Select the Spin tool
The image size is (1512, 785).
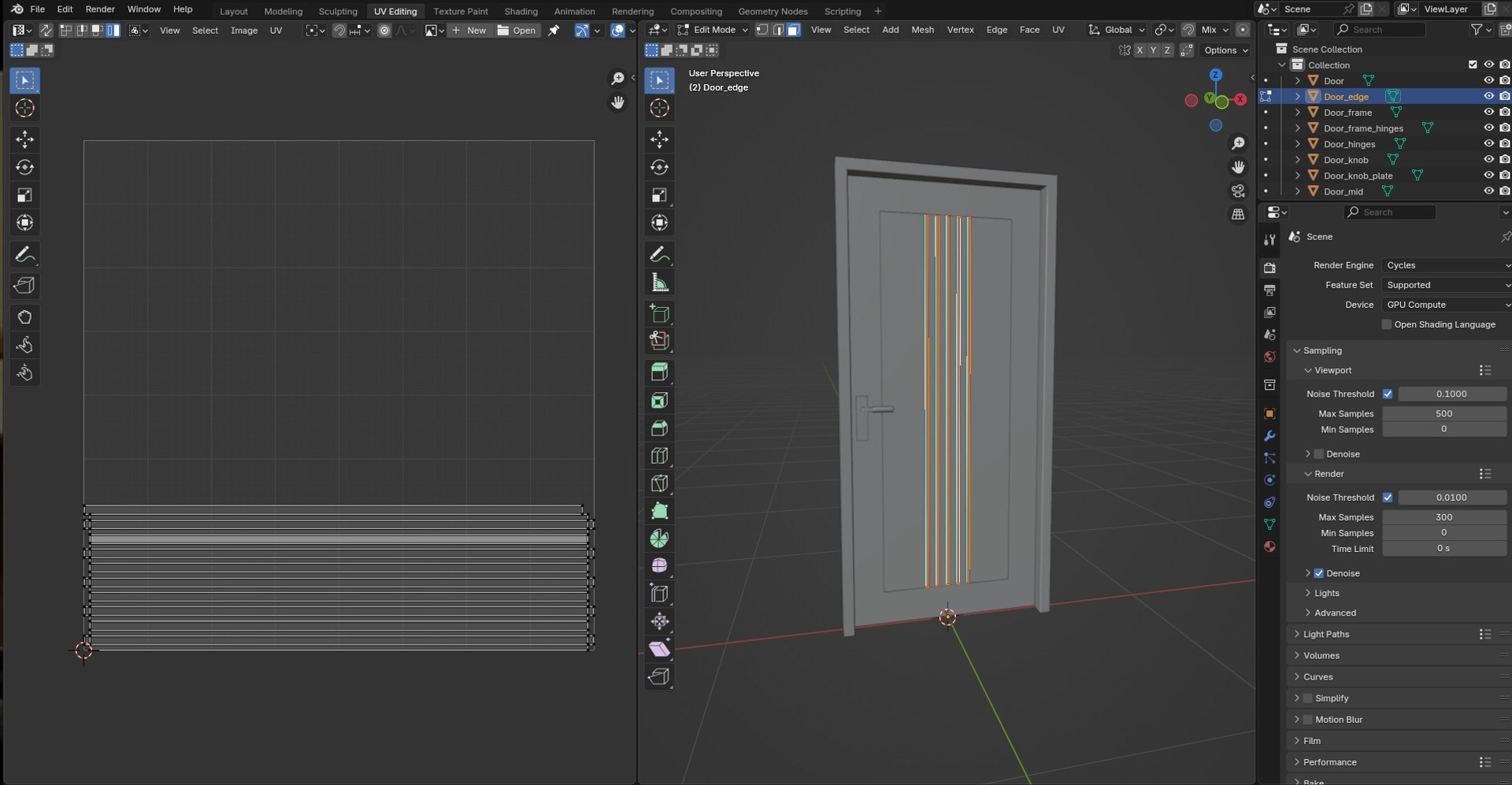(x=659, y=539)
